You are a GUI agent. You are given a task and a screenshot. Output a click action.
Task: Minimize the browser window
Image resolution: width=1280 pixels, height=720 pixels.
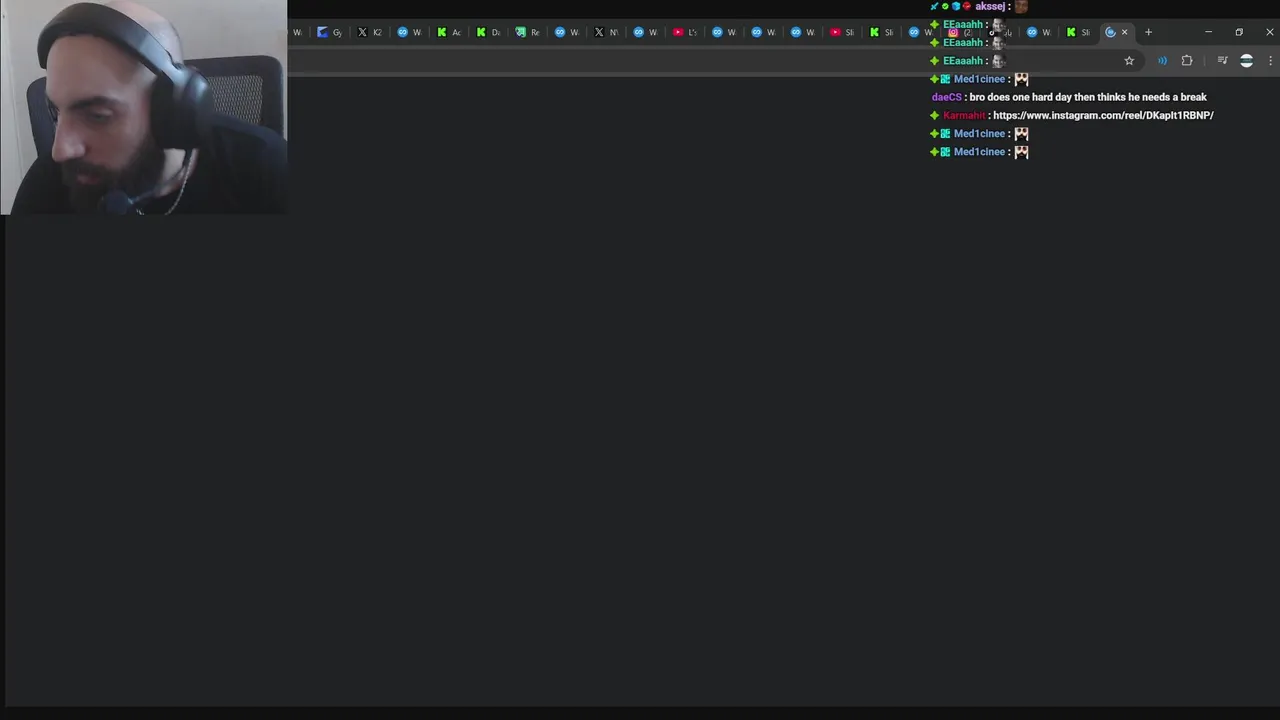point(1208,32)
